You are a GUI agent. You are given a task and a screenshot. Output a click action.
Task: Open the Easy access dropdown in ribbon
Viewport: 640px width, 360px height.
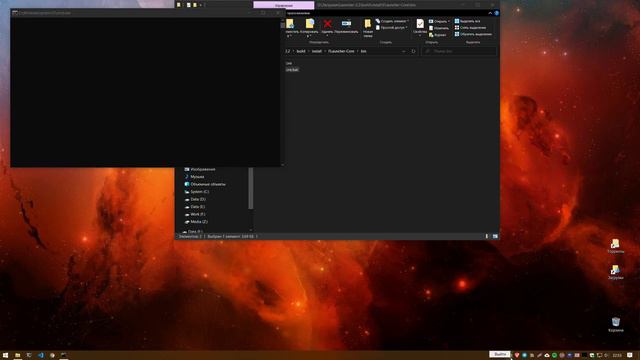pyautogui.click(x=391, y=27)
